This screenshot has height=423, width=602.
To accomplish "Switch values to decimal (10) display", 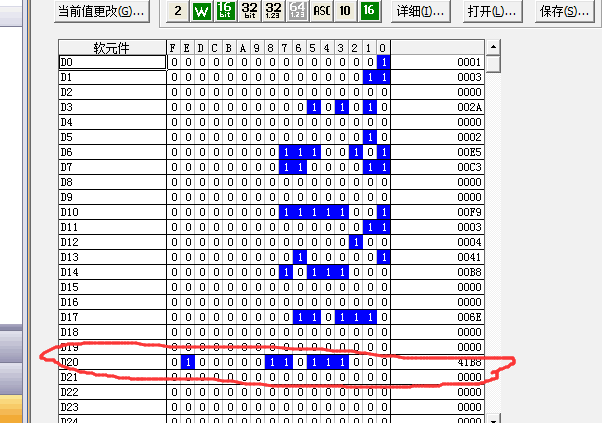I will [345, 11].
